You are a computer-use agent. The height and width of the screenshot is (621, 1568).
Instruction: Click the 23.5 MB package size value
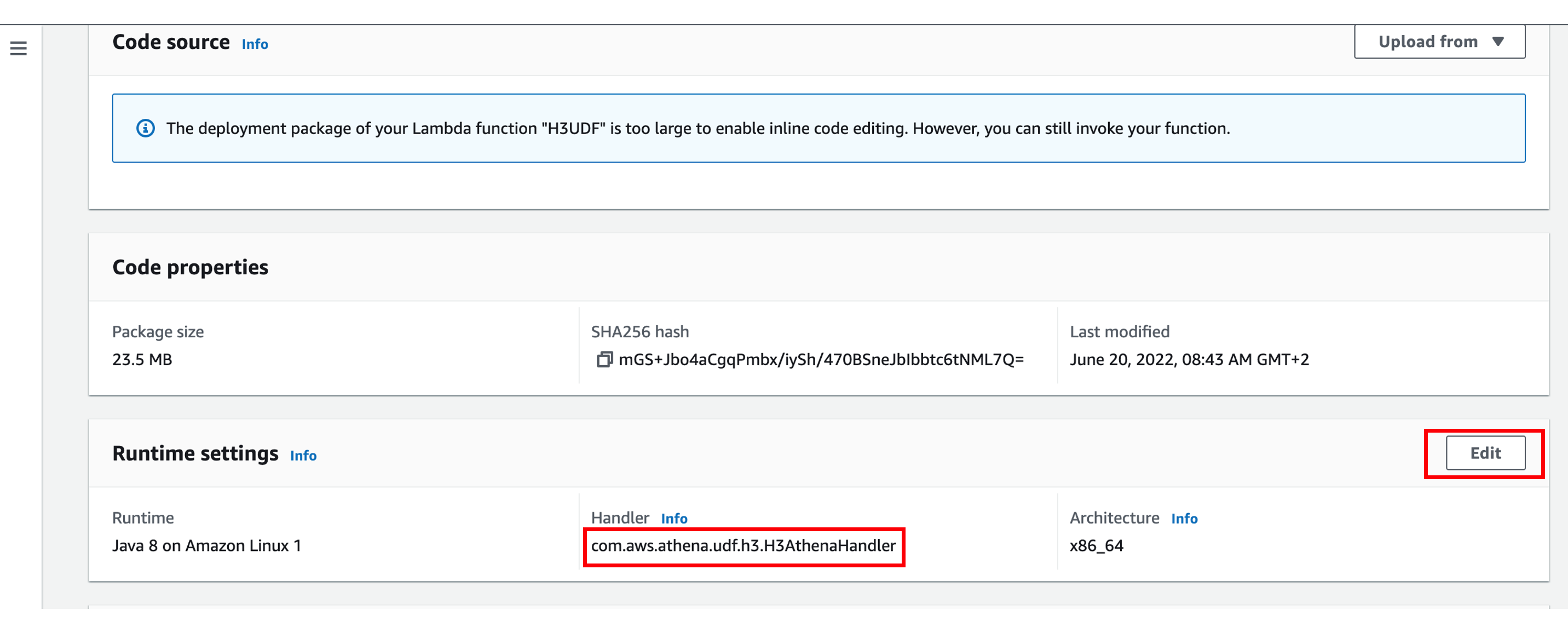[x=142, y=359]
